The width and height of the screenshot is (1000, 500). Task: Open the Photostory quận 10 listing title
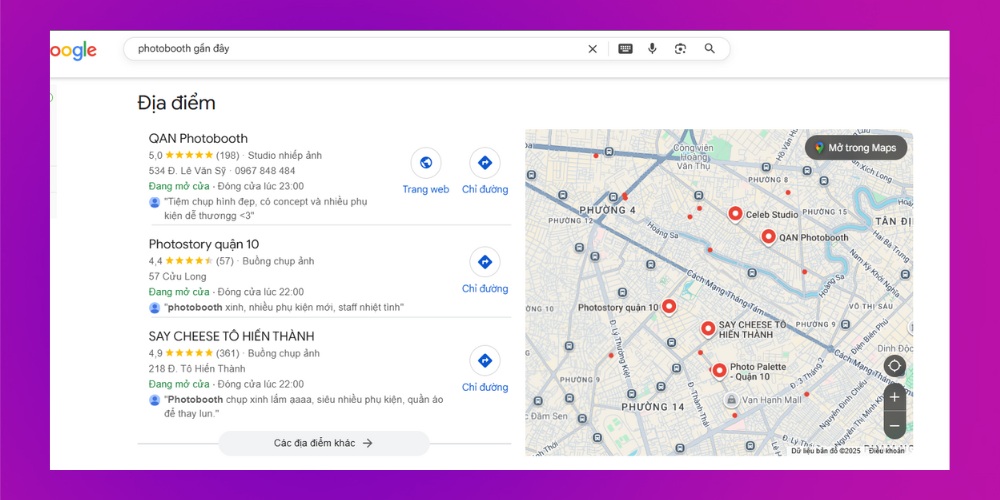click(203, 244)
